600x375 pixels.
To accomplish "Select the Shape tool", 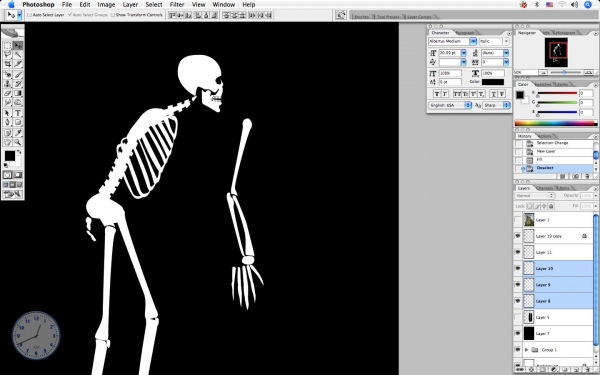I will point(18,122).
